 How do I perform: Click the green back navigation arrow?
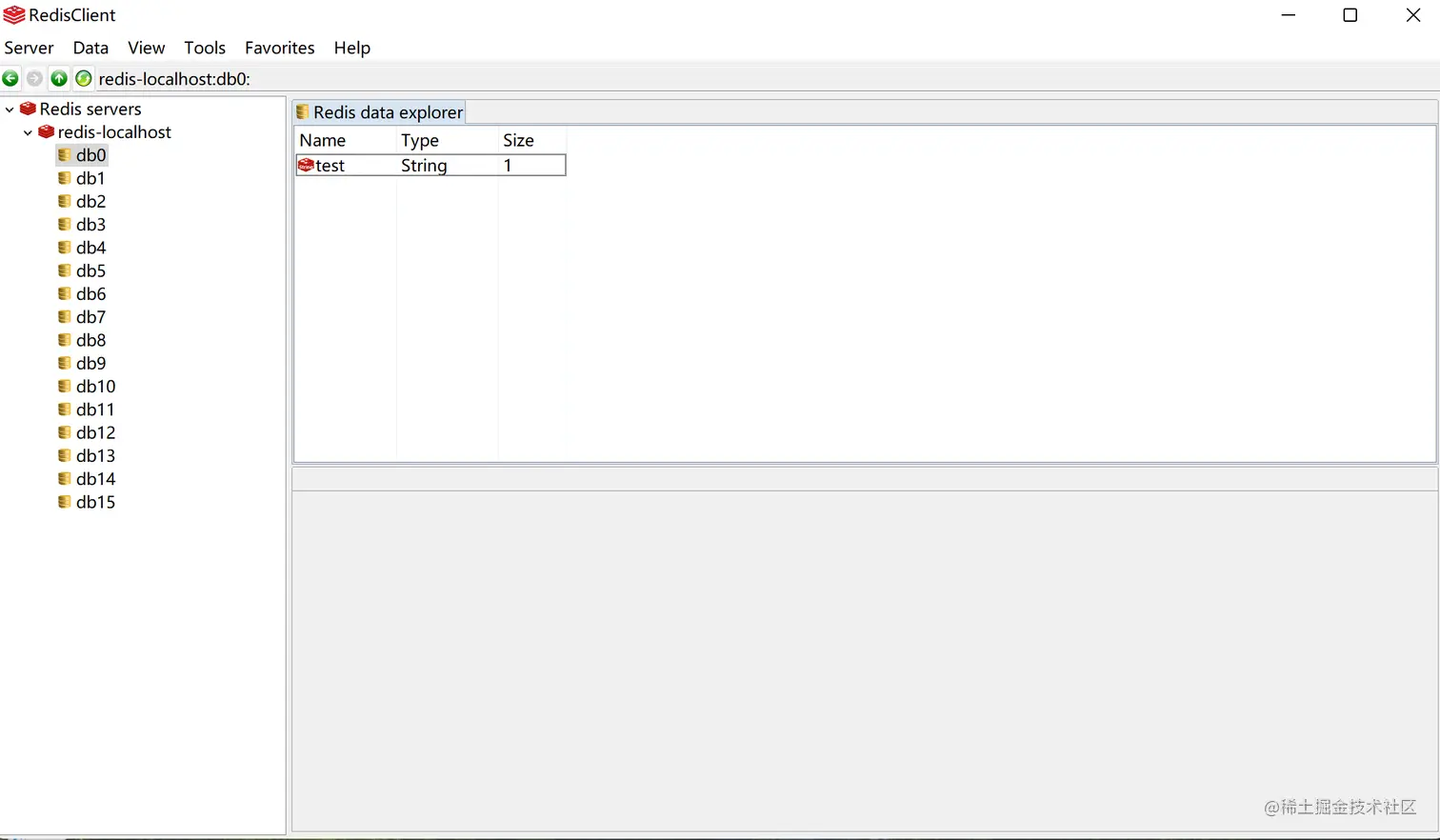(x=10, y=78)
